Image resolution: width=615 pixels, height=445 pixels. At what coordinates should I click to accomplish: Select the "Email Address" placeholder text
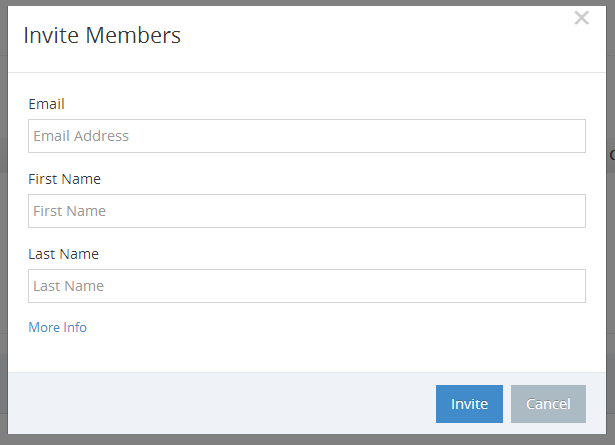(81, 136)
